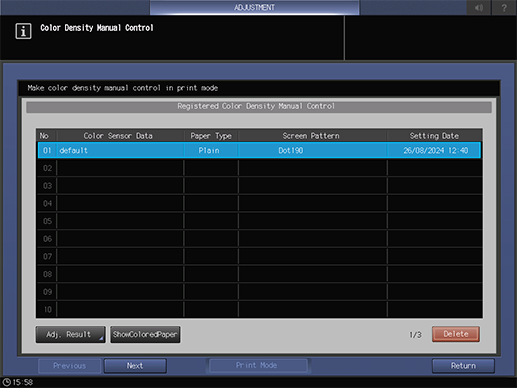The height and width of the screenshot is (388, 517).
Task: Switch to the ADJUSTMENT tab
Action: pos(254,7)
